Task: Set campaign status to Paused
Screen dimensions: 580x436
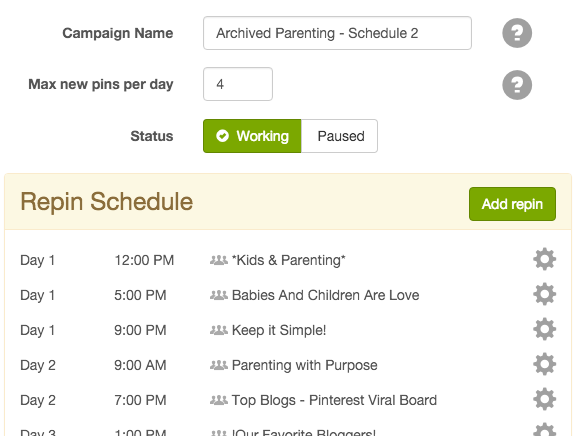Action: [340, 136]
